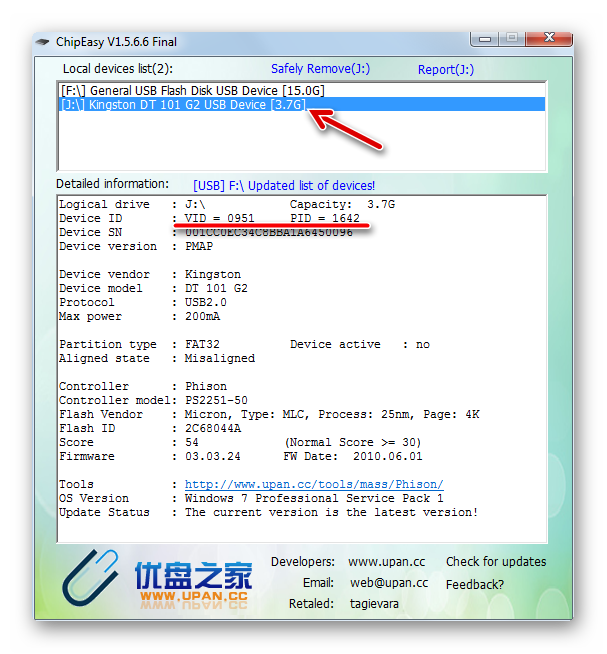Click Aligned state Misaligned value

[x=220, y=358]
